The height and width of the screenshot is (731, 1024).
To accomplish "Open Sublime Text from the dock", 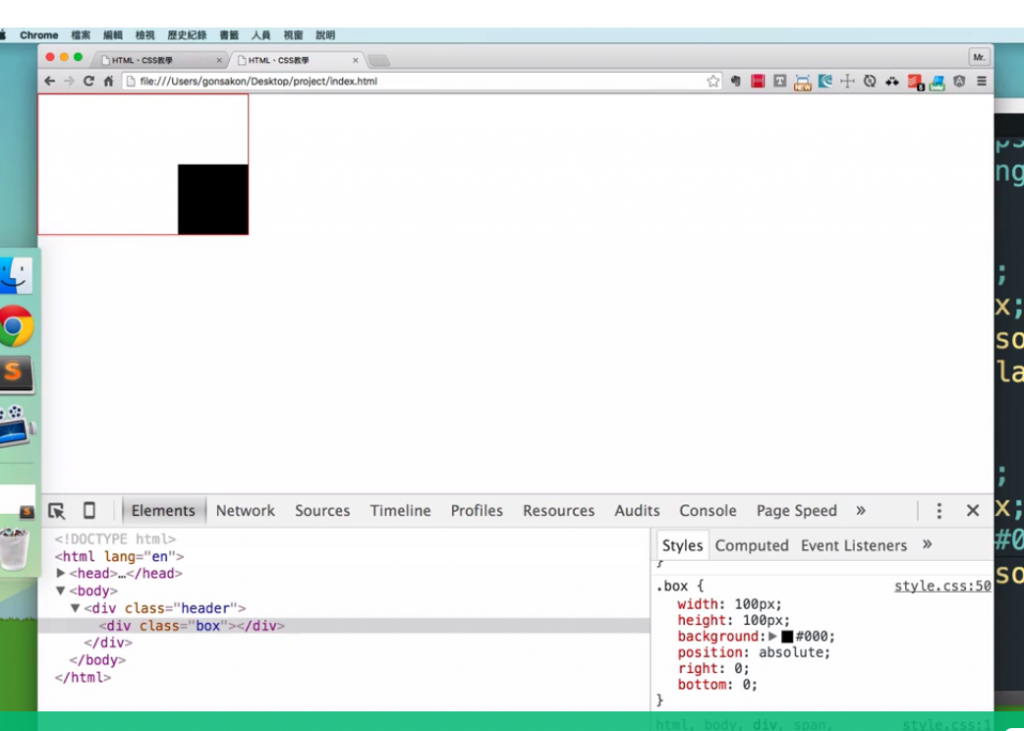I will (14, 374).
